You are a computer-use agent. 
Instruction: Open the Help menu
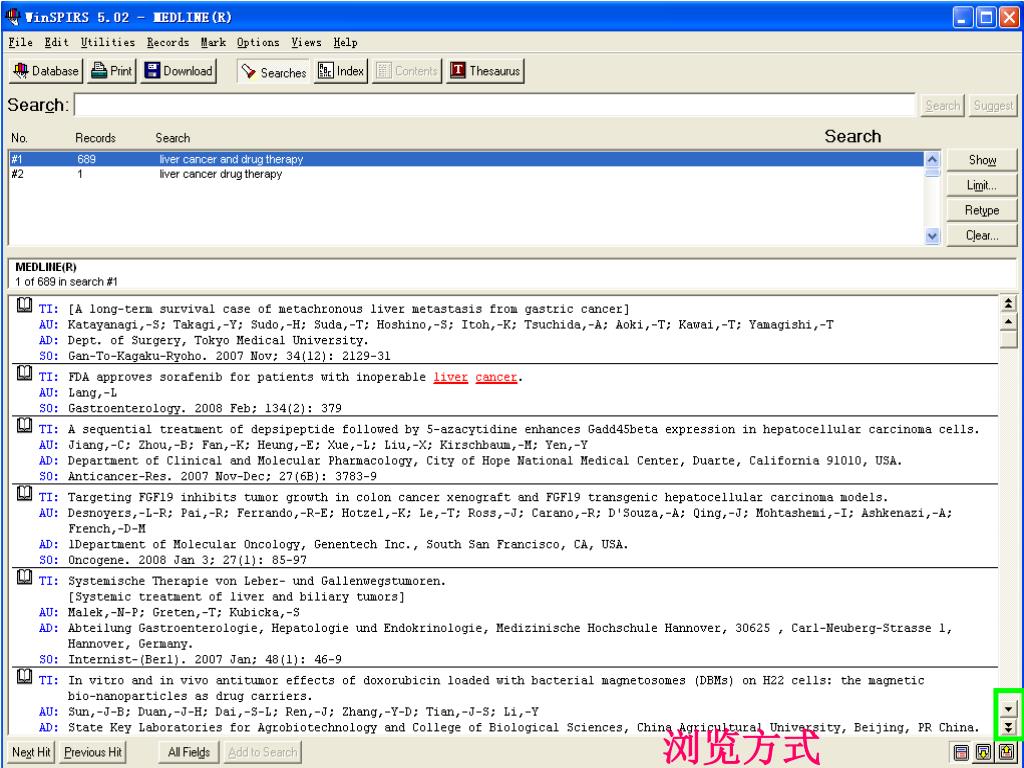[x=345, y=42]
